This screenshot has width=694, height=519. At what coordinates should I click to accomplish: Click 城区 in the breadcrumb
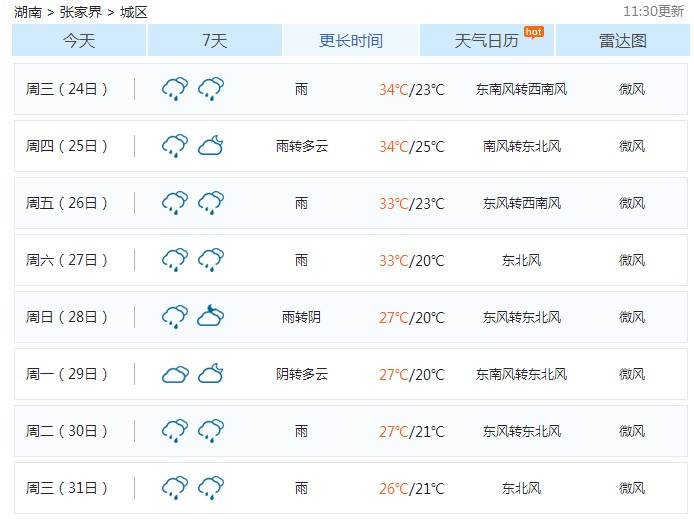point(133,12)
